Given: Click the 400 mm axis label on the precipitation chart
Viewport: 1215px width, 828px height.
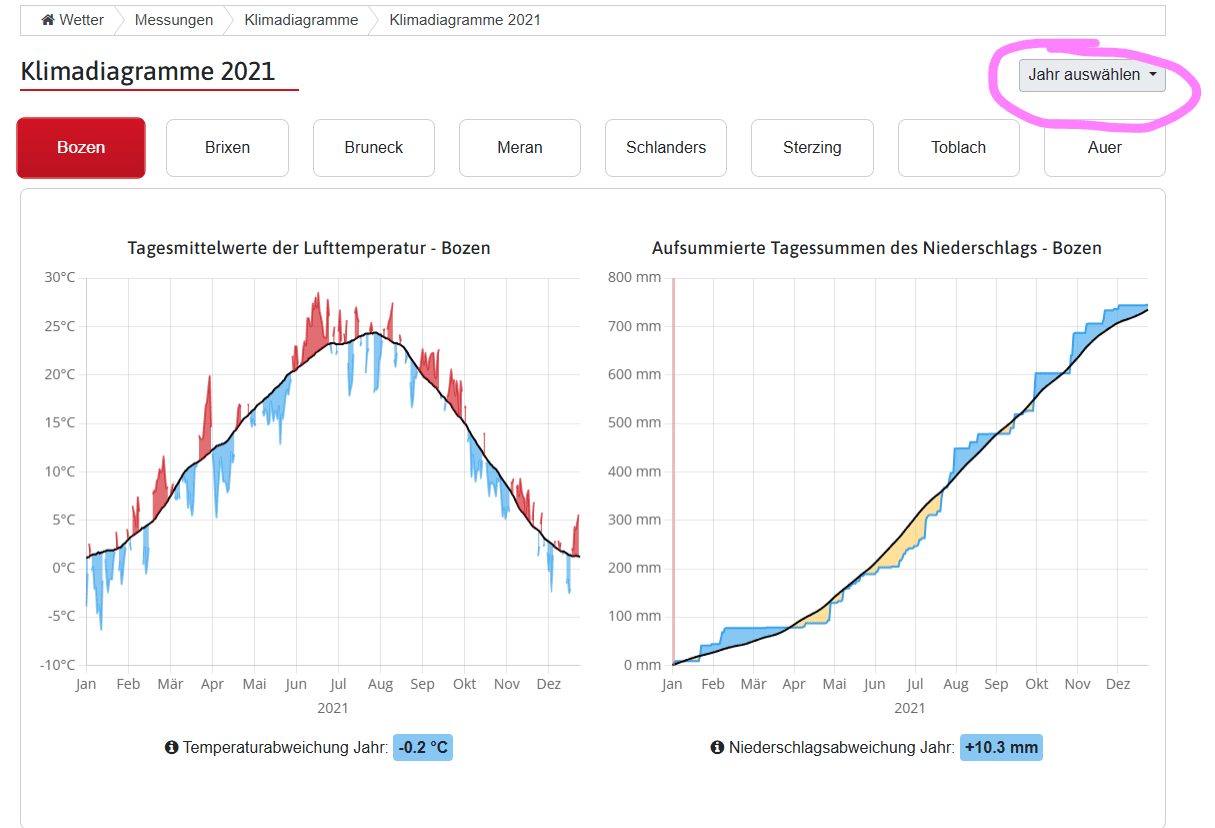Looking at the screenshot, I should tap(634, 471).
